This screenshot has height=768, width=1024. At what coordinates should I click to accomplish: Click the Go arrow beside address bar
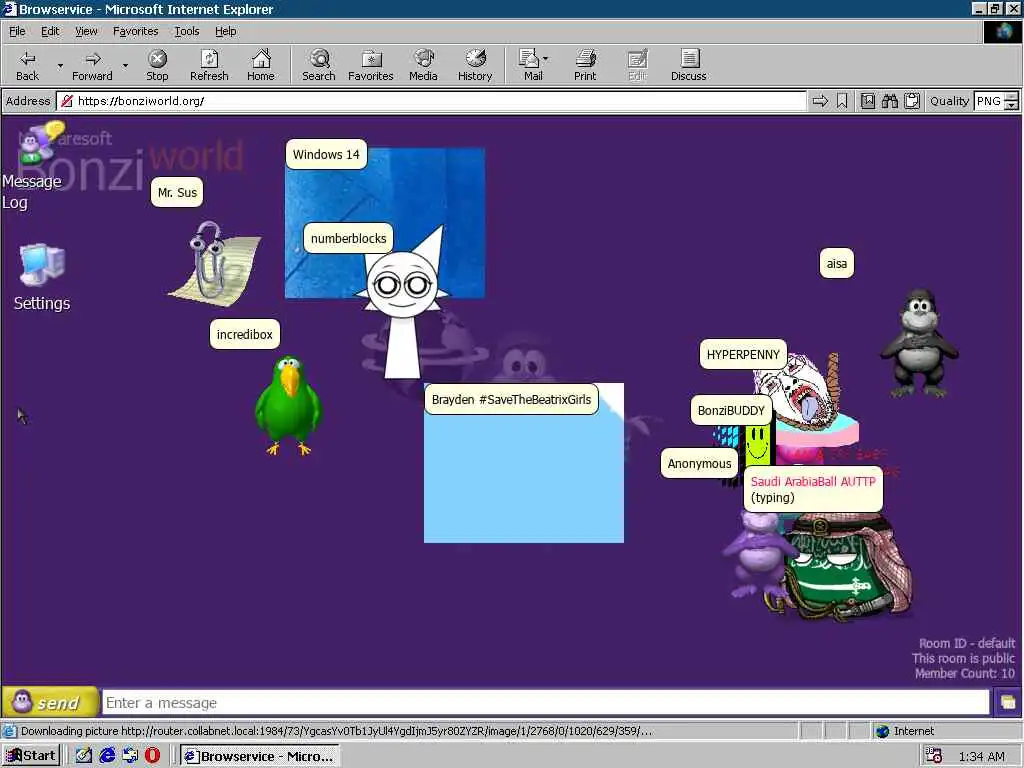pyautogui.click(x=820, y=101)
